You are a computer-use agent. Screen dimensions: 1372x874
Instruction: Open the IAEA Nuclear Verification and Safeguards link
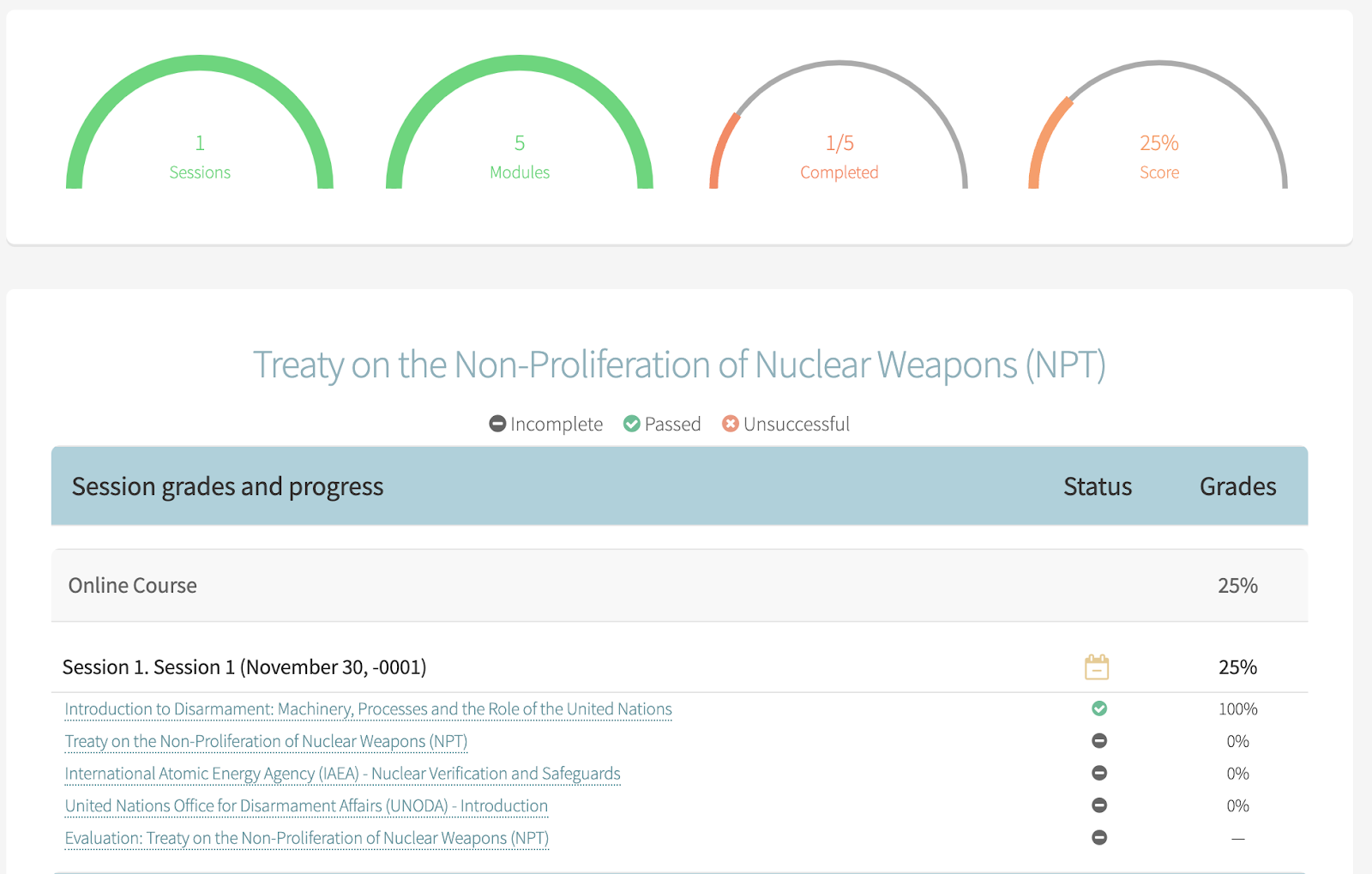click(342, 774)
